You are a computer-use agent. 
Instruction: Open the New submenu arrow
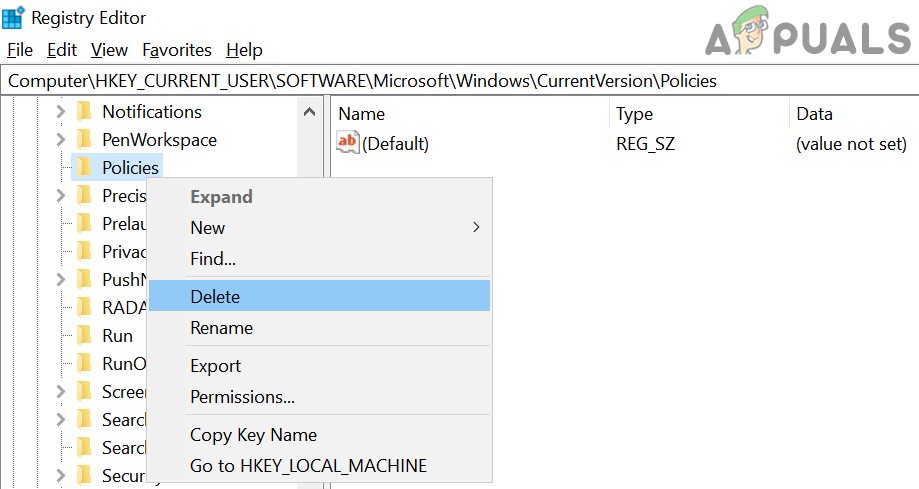[476, 228]
